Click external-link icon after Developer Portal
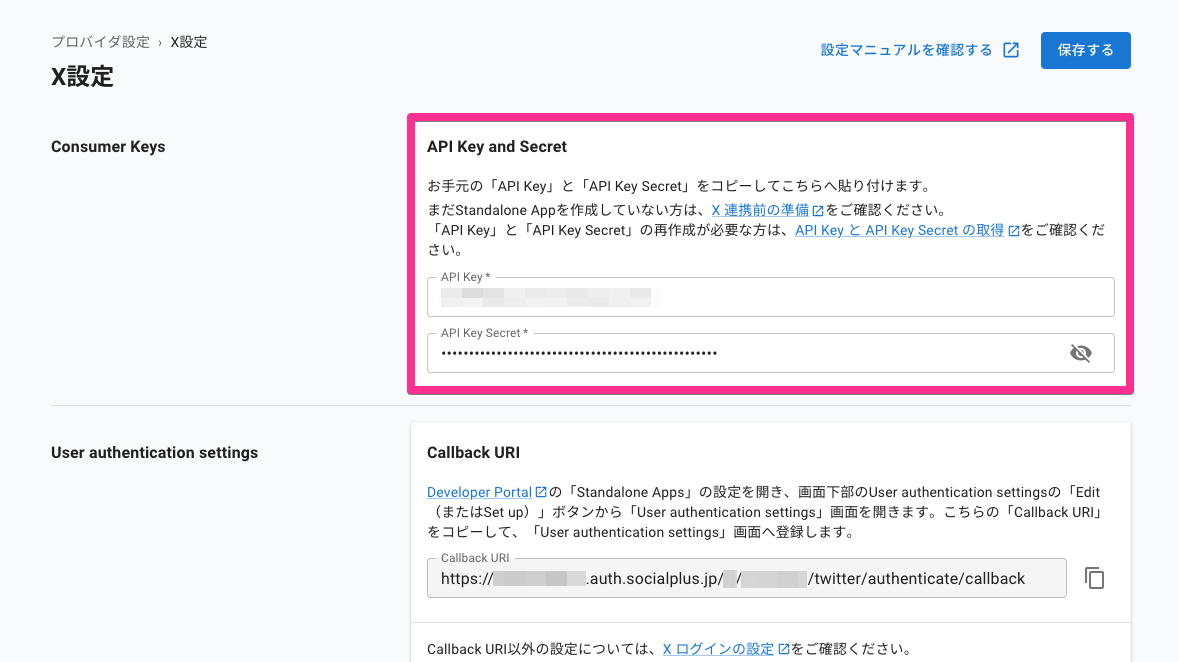The width and height of the screenshot is (1179, 662). pyautogui.click(x=541, y=492)
